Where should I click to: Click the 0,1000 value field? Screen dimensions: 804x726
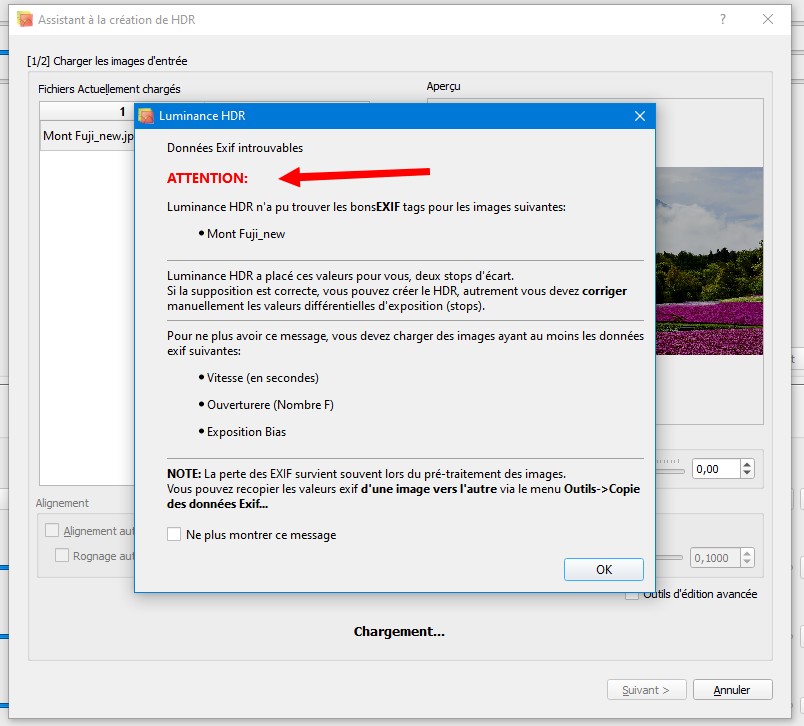pos(716,557)
